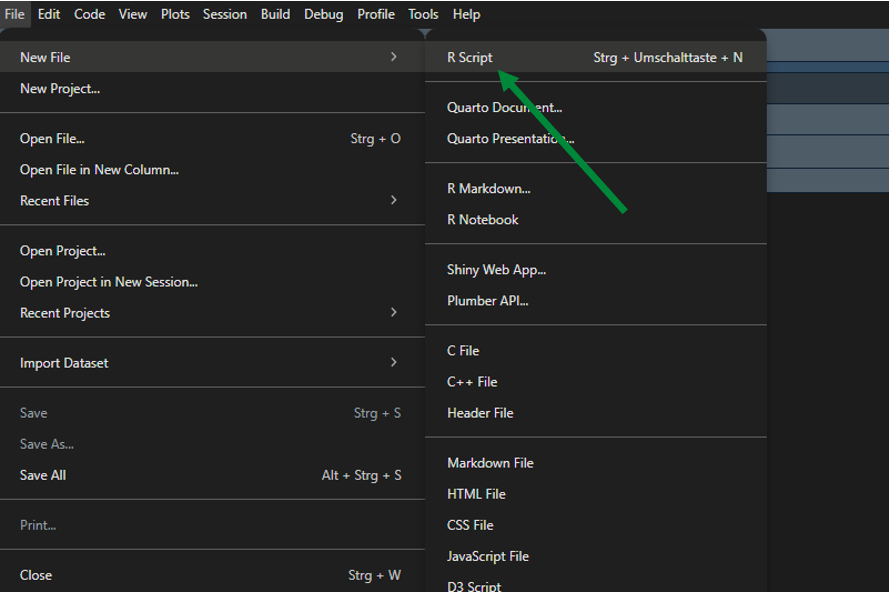
Task: Select Save All in File menu
Action: click(212, 475)
